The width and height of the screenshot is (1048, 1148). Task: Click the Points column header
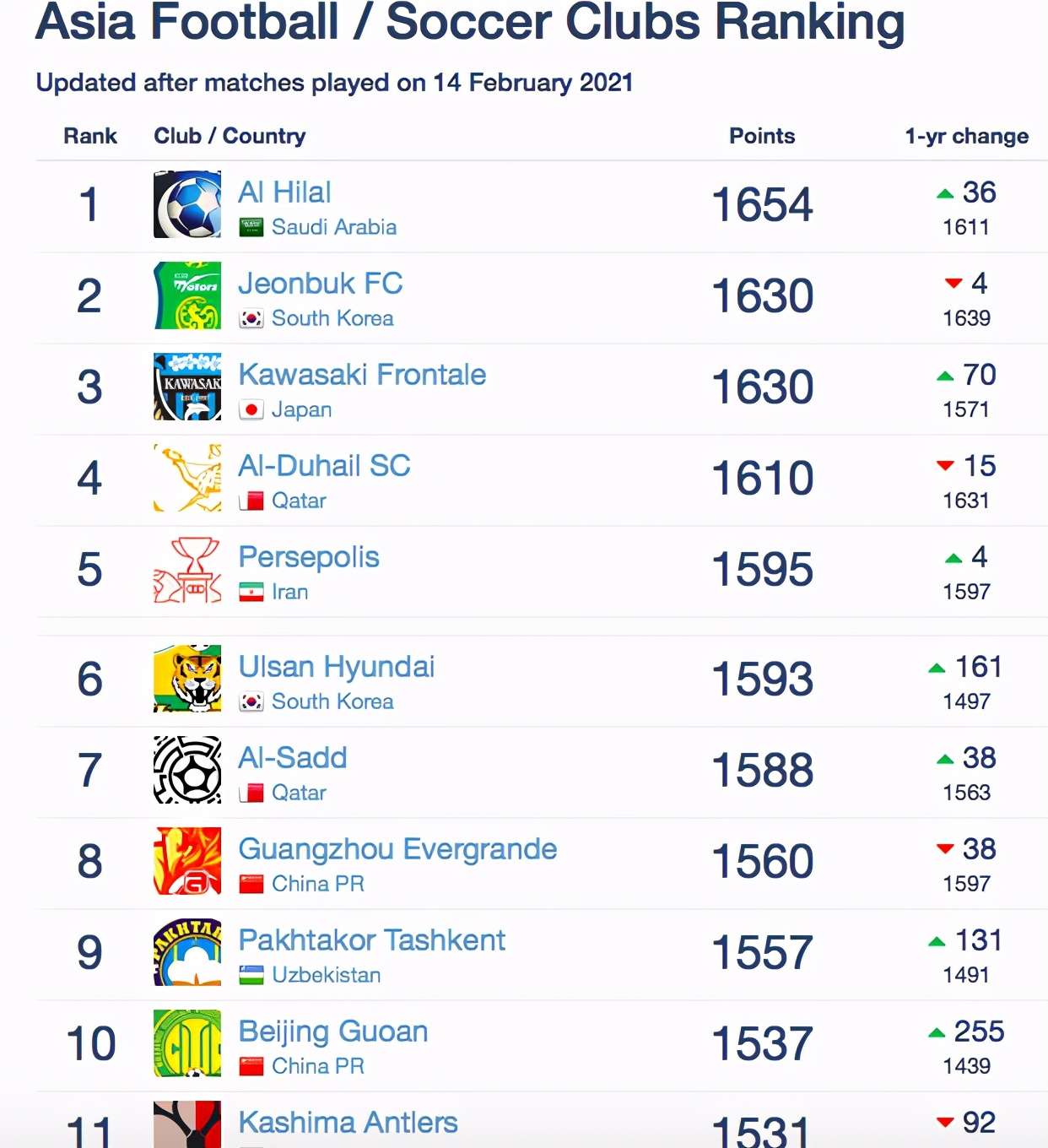(762, 136)
